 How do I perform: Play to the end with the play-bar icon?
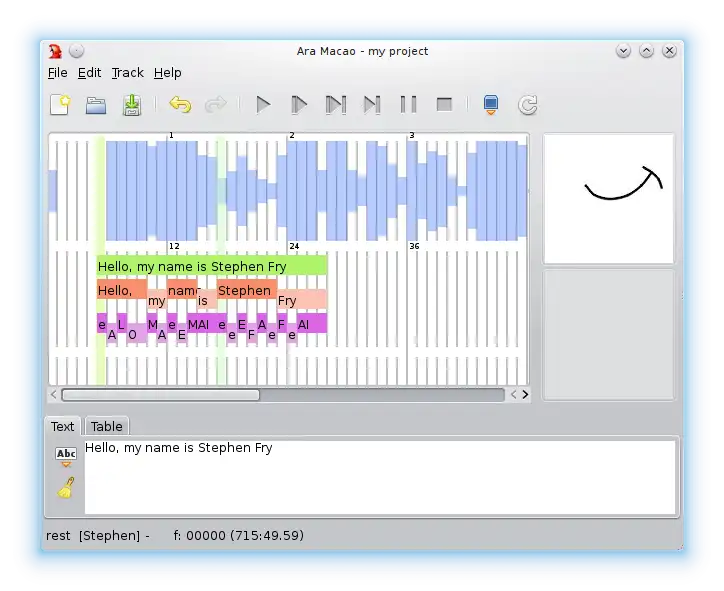372,104
